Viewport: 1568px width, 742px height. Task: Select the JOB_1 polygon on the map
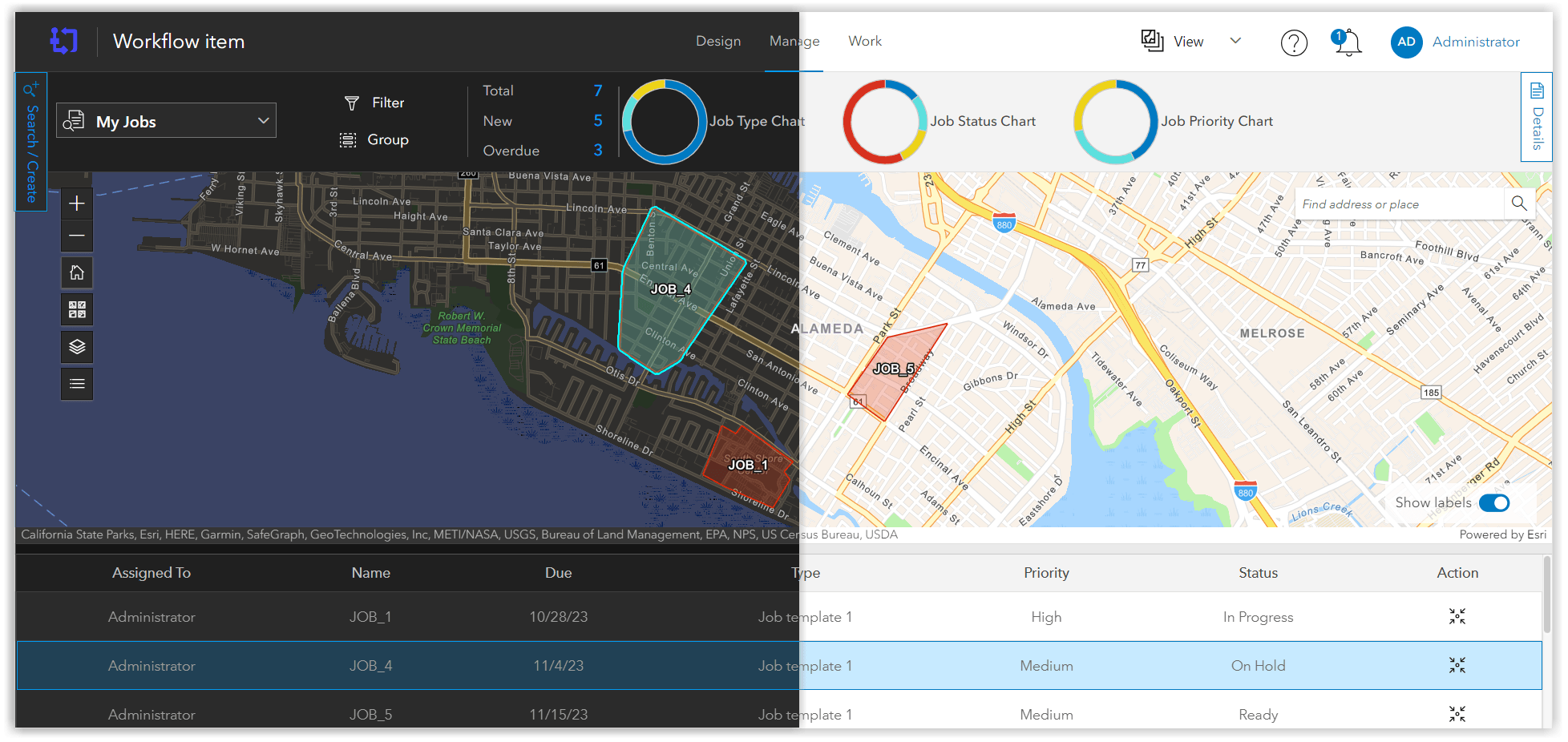[x=747, y=467]
